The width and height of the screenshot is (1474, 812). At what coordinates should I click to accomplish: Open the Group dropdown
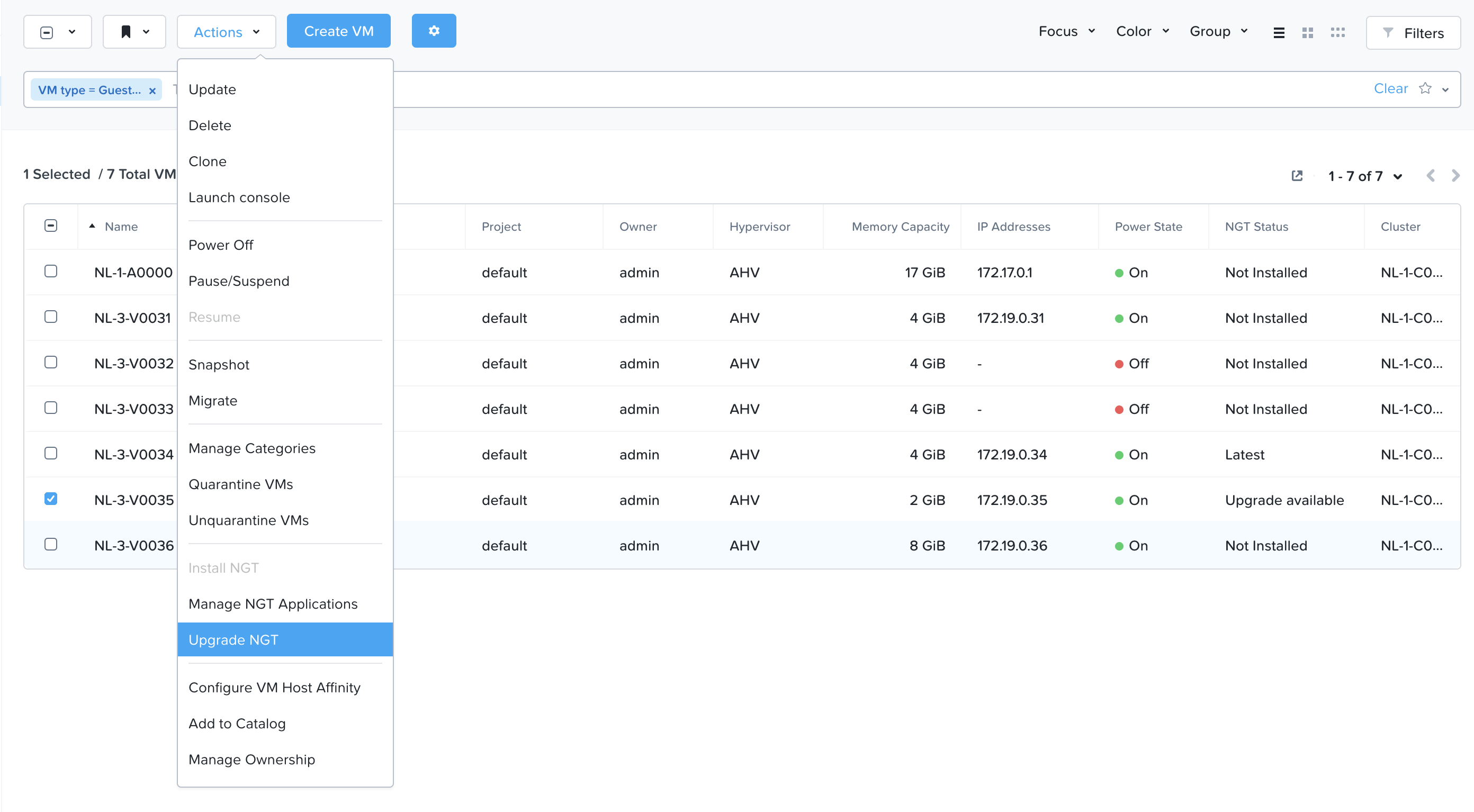coord(1218,31)
